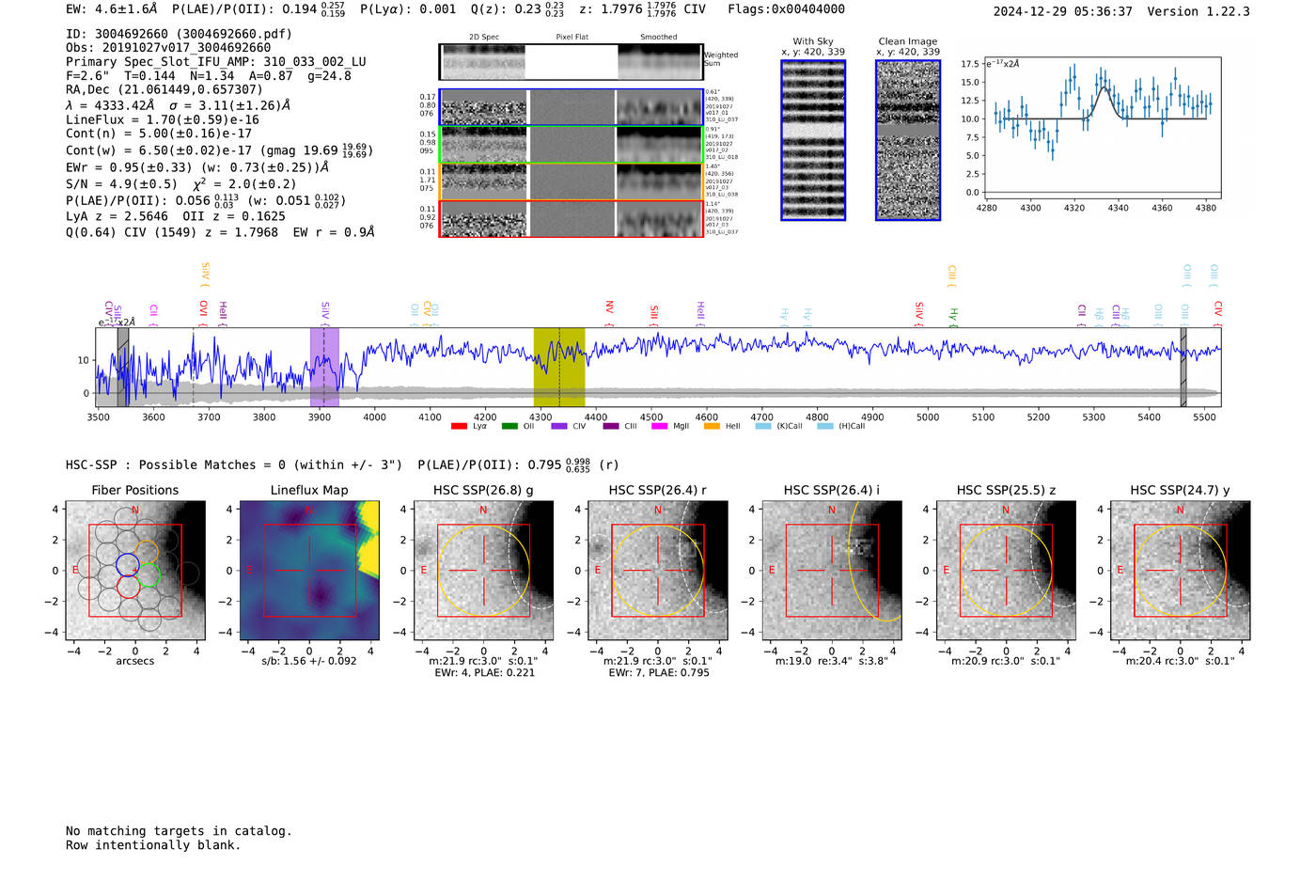Viewport: 1316px width, 896px height.
Task: View the HSC SSP(24.7) y-band cutout
Action: coord(1181,570)
